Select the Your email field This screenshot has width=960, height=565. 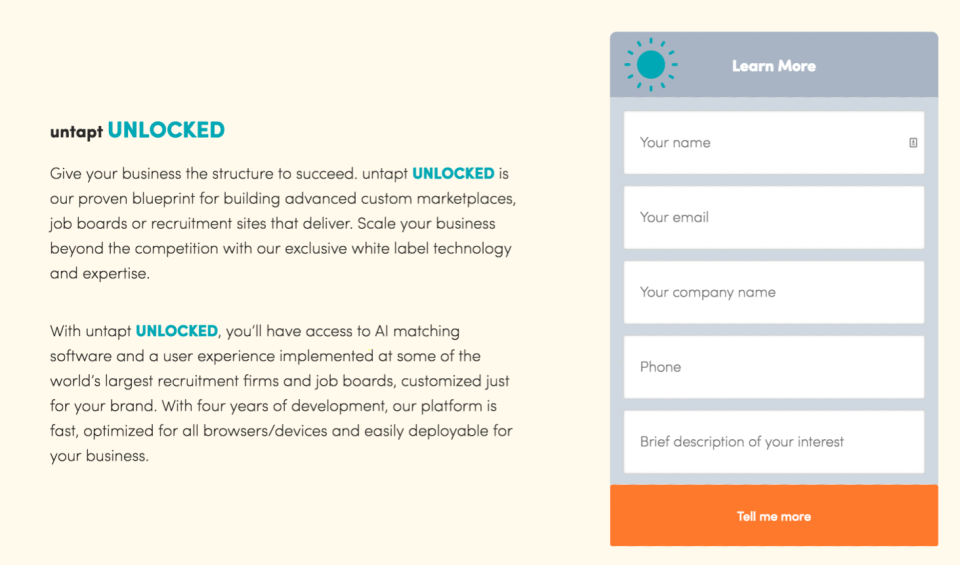(774, 217)
